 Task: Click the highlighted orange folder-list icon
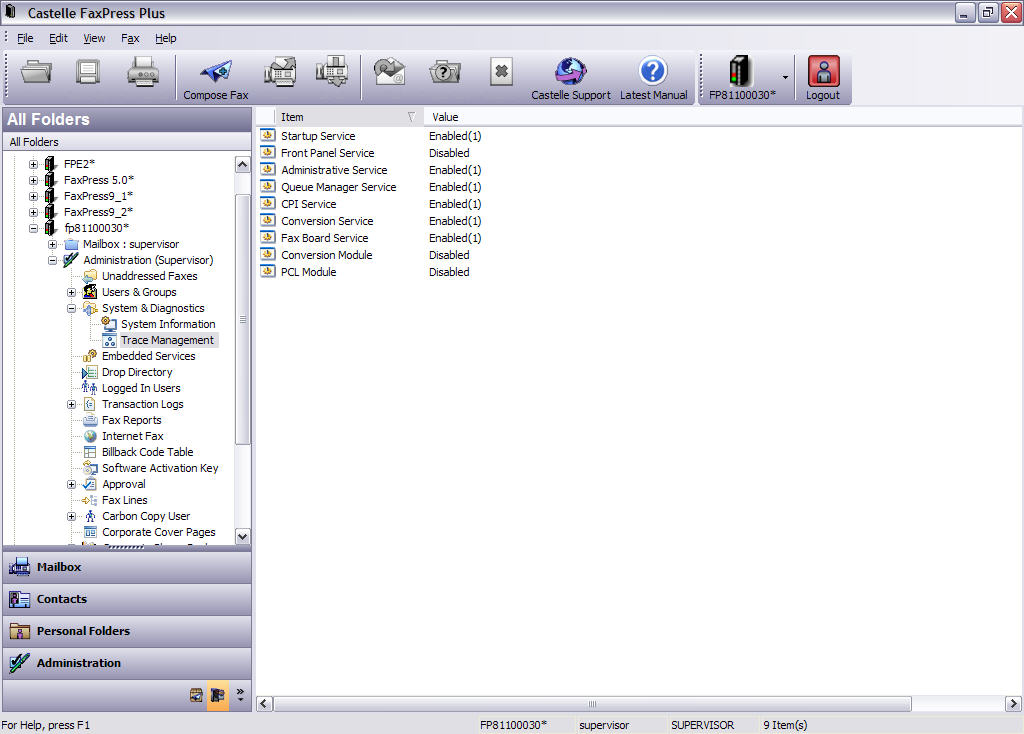pos(217,695)
